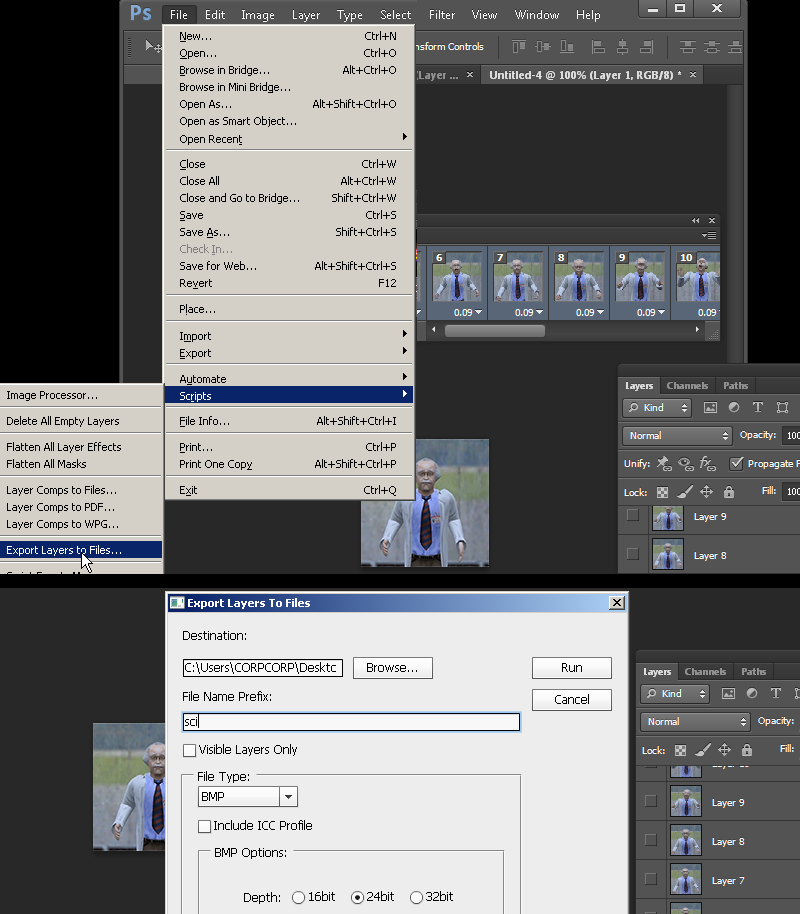800x914 pixels.
Task: Click the Distribute vertical centers icon
Action: (712, 47)
